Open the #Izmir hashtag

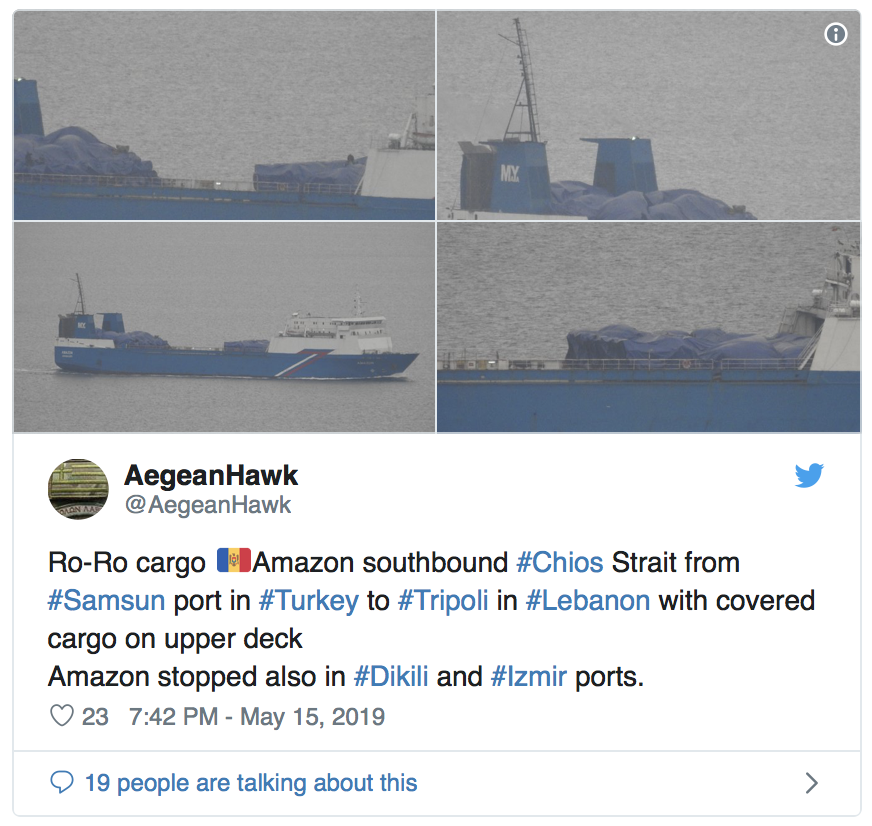point(529,677)
